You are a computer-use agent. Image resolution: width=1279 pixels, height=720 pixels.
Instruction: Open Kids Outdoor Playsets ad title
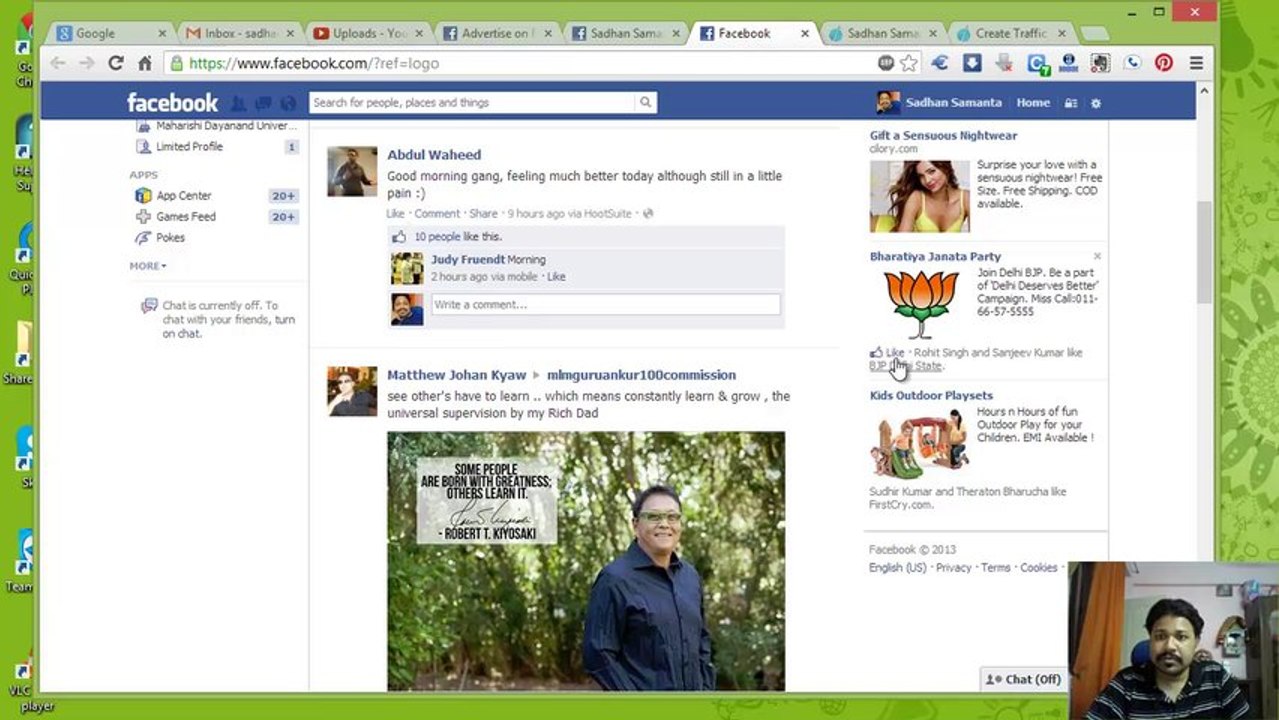931,396
